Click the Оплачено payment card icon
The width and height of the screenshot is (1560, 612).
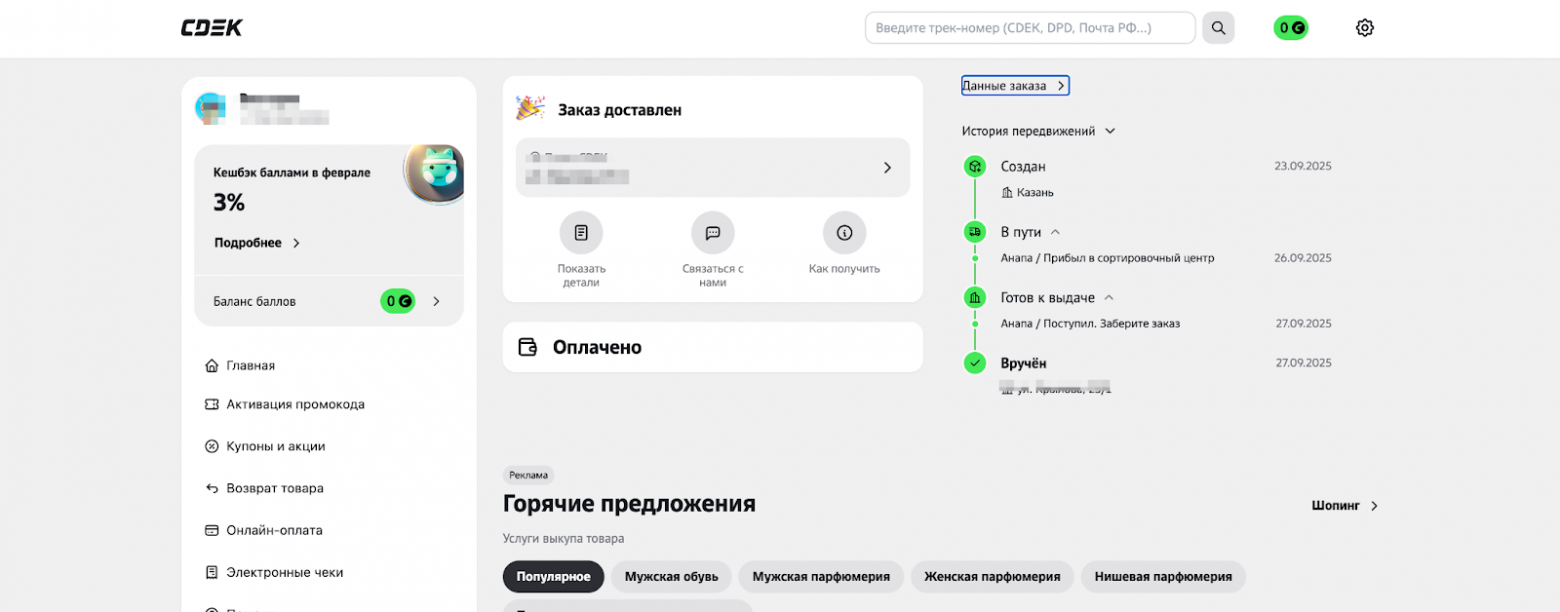[527, 346]
